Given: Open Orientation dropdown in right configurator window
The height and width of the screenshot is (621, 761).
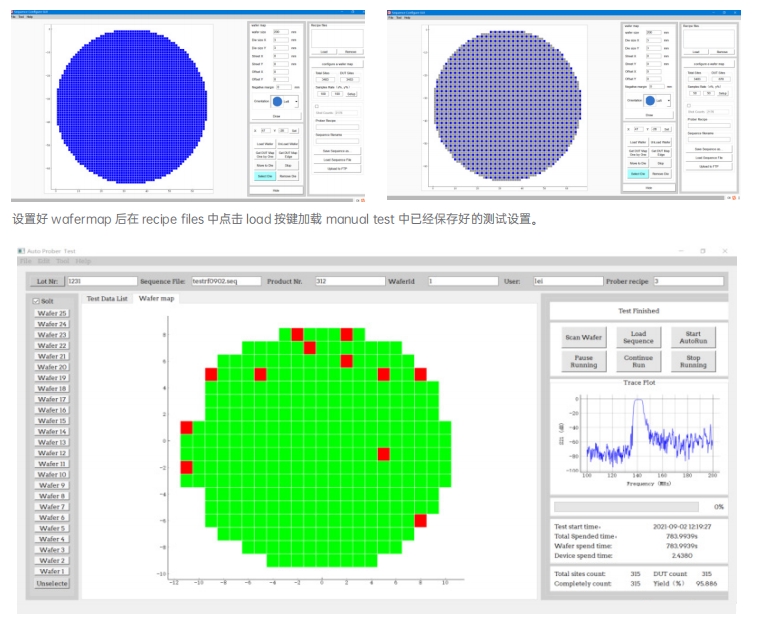Looking at the screenshot, I should tap(666, 101).
